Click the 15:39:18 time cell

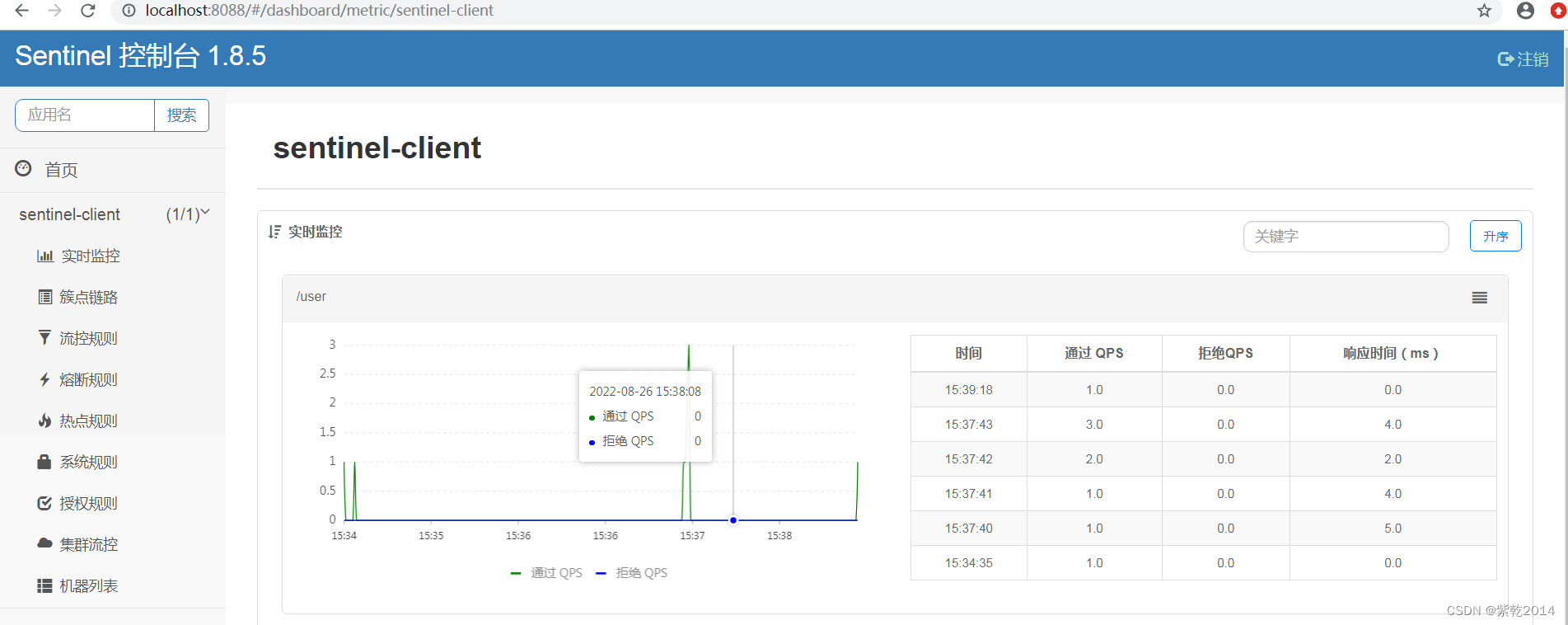tap(968, 390)
